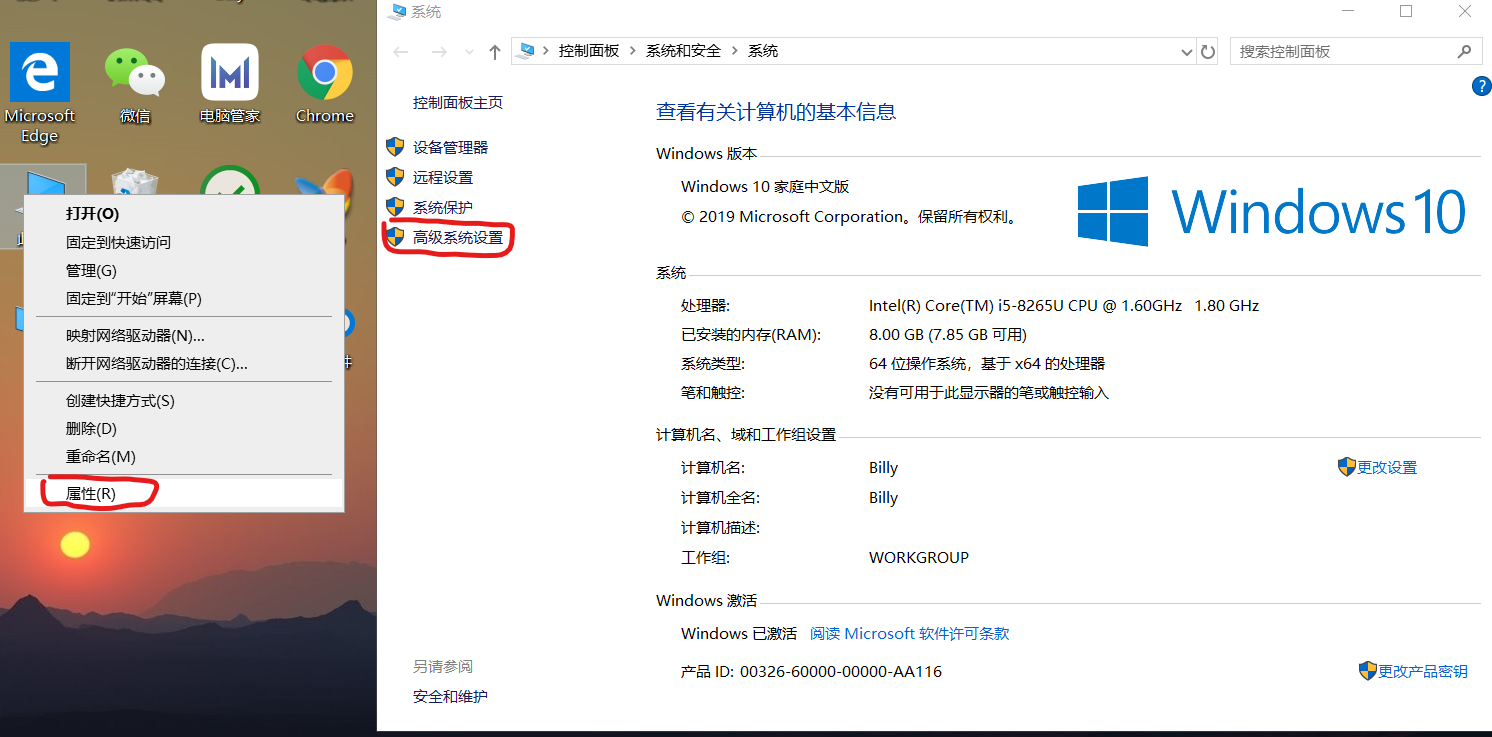Expand chevron after 系统和安全 breadcrumb
The width and height of the screenshot is (1492, 737).
pyautogui.click(x=735, y=51)
